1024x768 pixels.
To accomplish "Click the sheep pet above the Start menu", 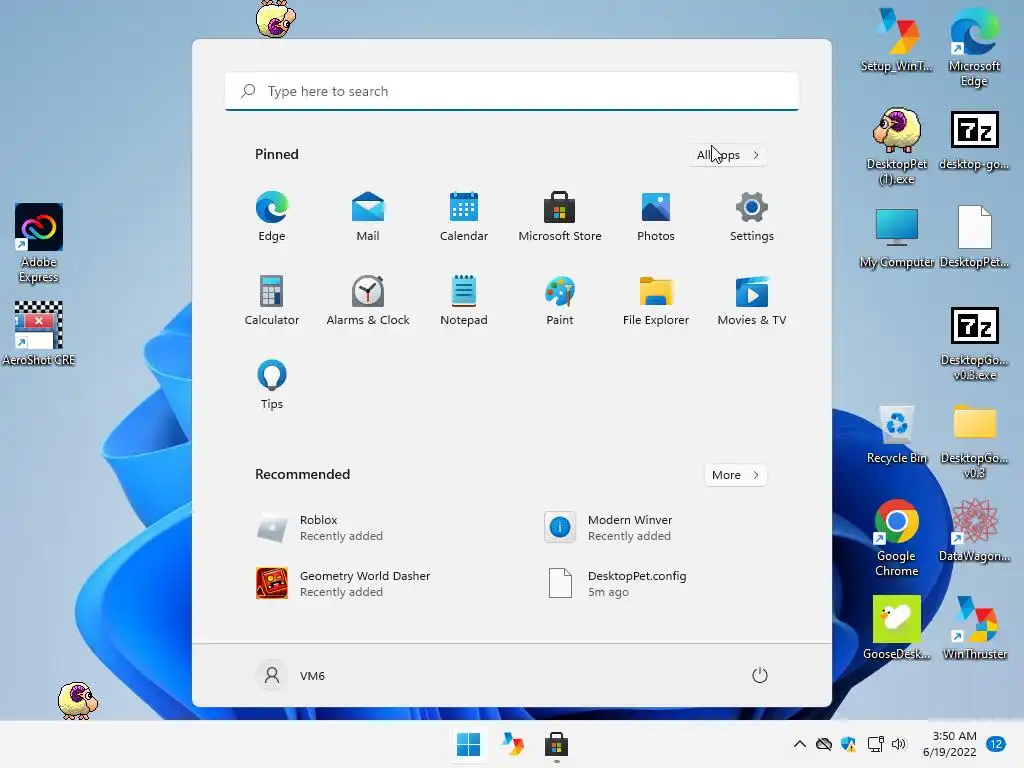I will 276,19.
